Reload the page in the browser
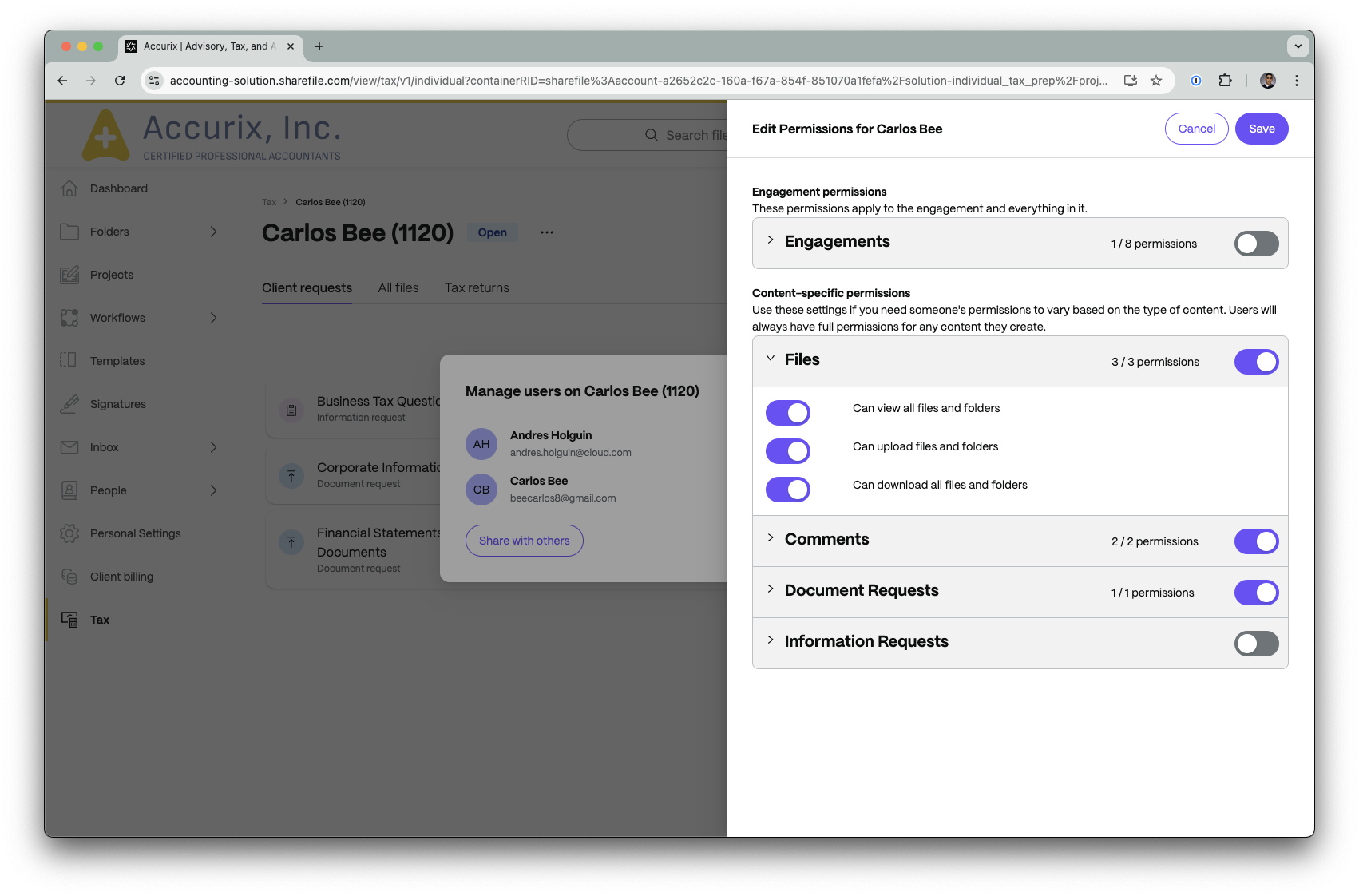The image size is (1359, 896). pos(120,81)
